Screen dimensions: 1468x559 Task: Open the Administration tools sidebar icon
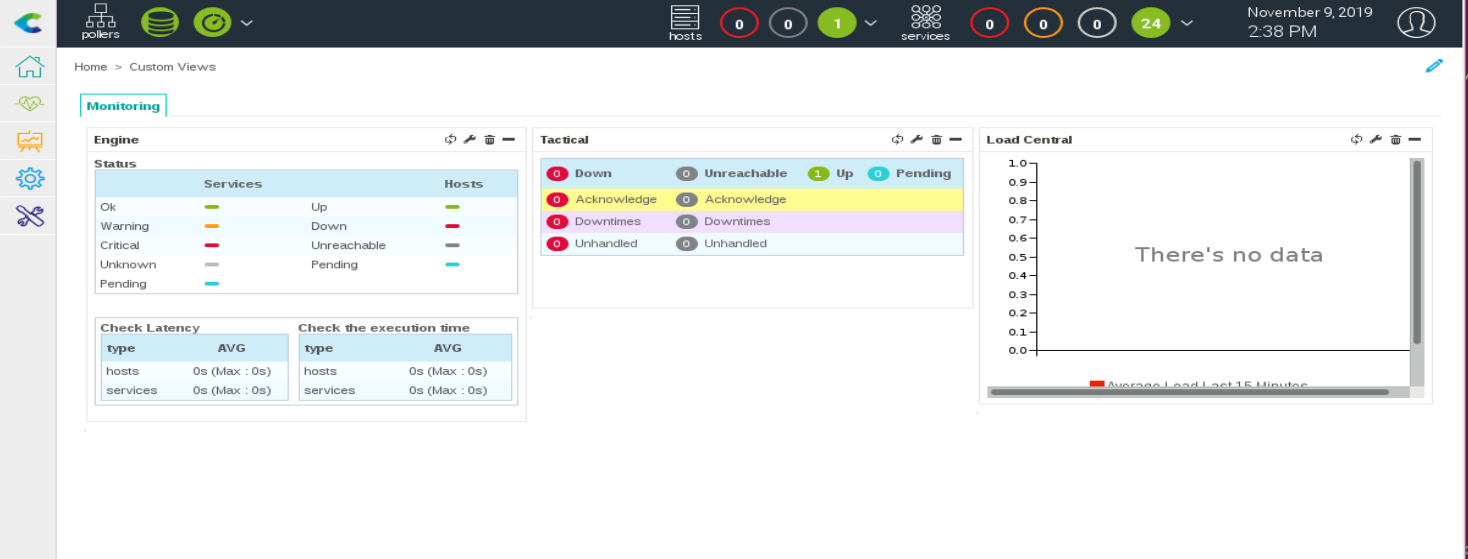click(29, 215)
